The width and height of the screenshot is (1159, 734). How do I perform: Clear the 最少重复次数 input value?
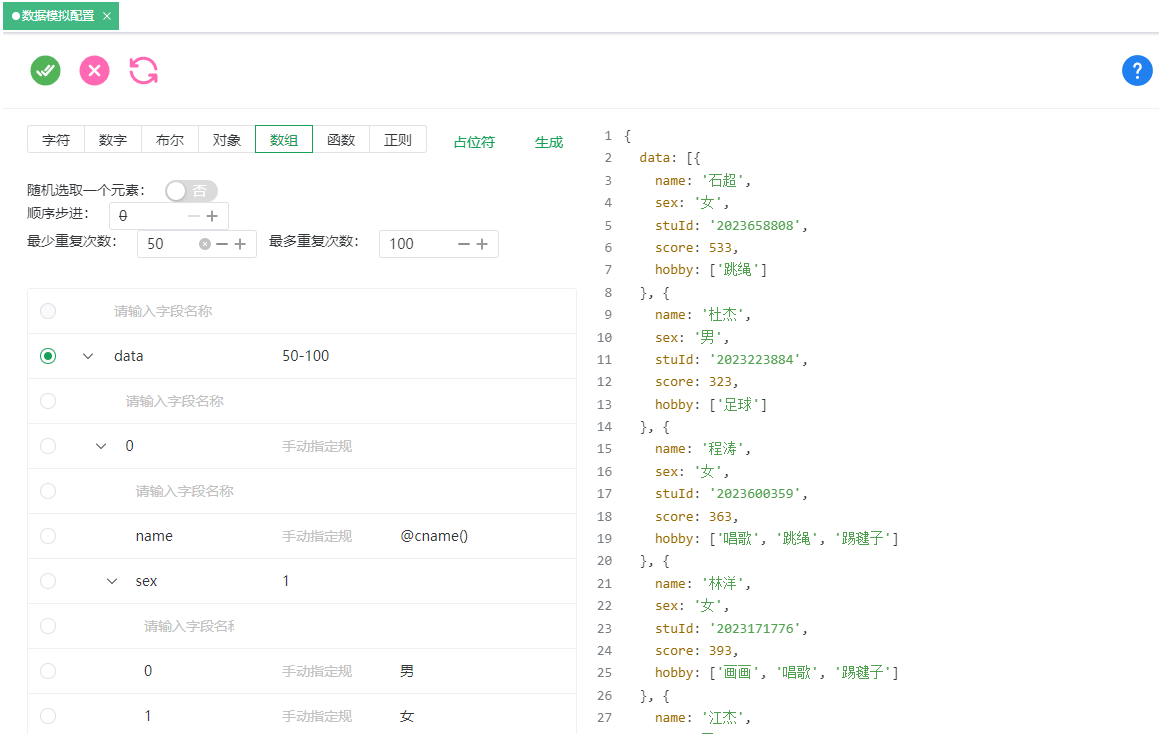click(205, 244)
